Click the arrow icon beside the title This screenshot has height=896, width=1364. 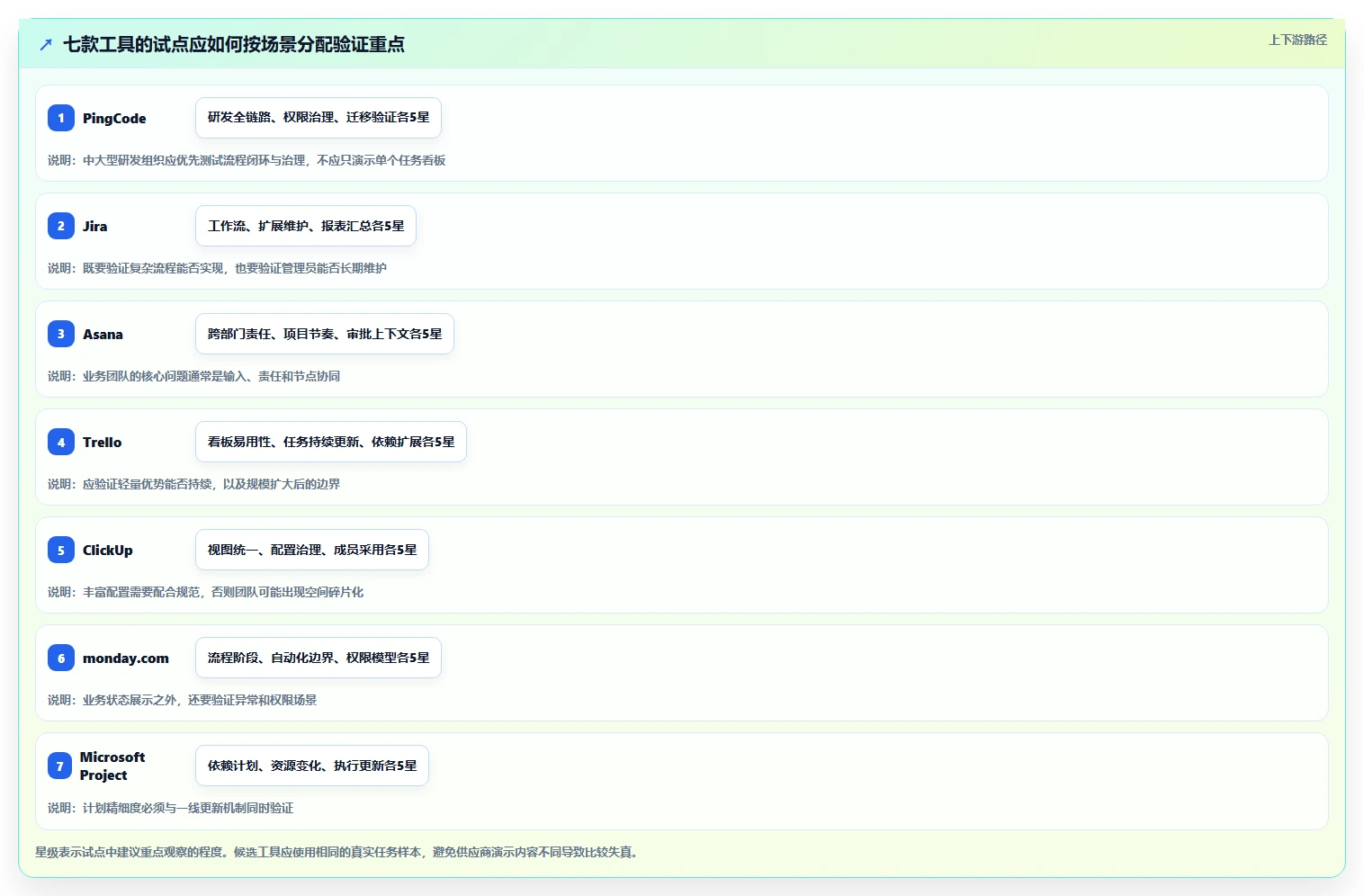point(46,44)
